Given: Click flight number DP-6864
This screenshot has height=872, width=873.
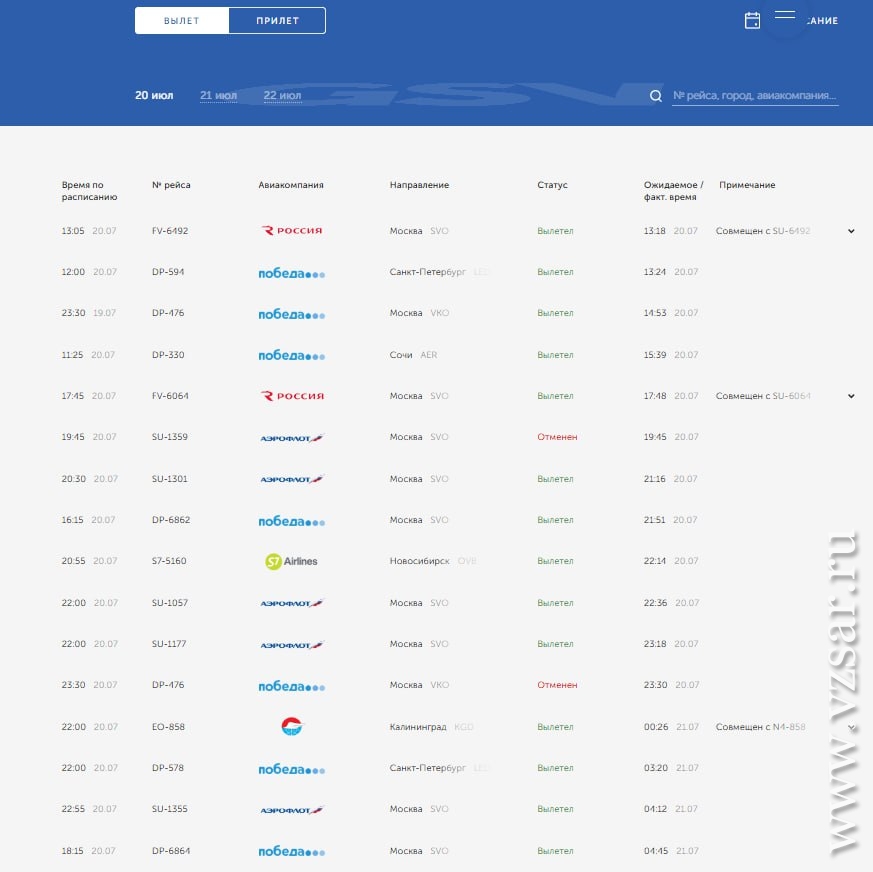Looking at the screenshot, I should click(x=171, y=851).
